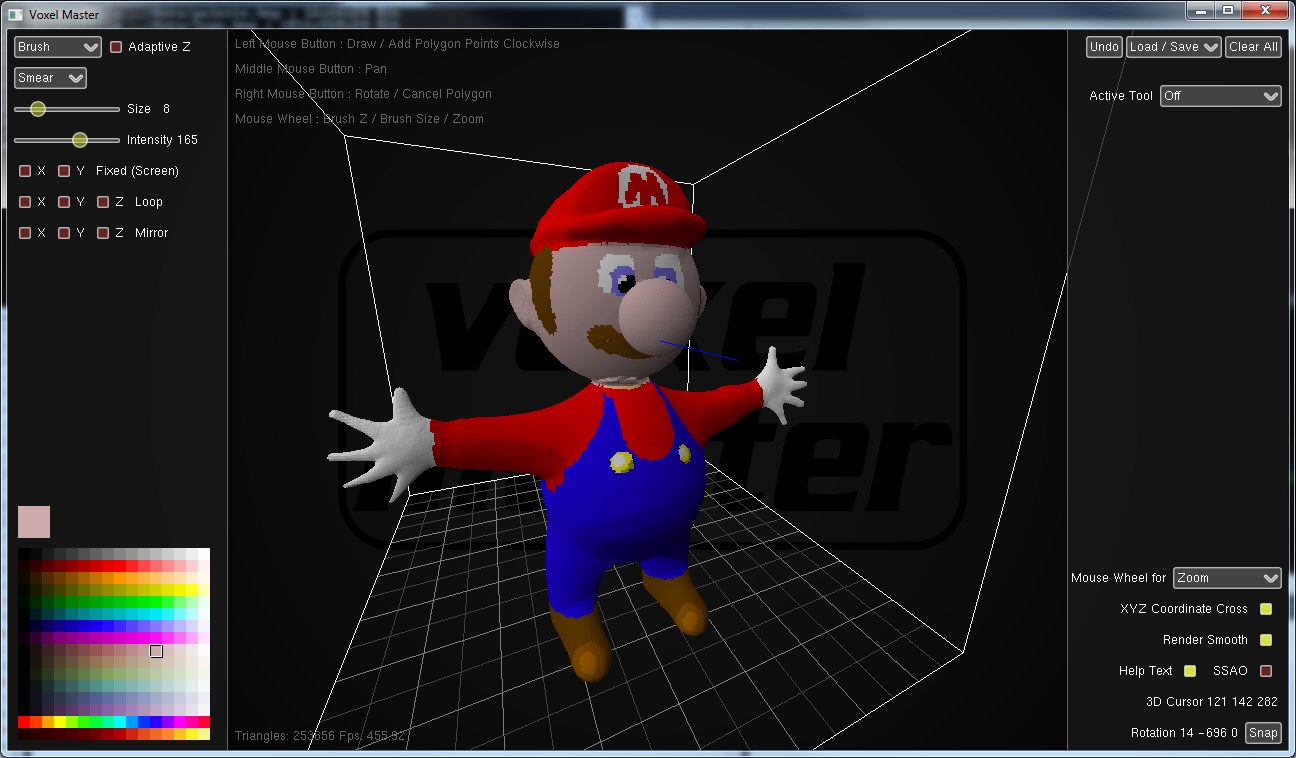Screen dimensions: 1296x758
Task: Enable SSAO rendering
Action: [x=1266, y=670]
